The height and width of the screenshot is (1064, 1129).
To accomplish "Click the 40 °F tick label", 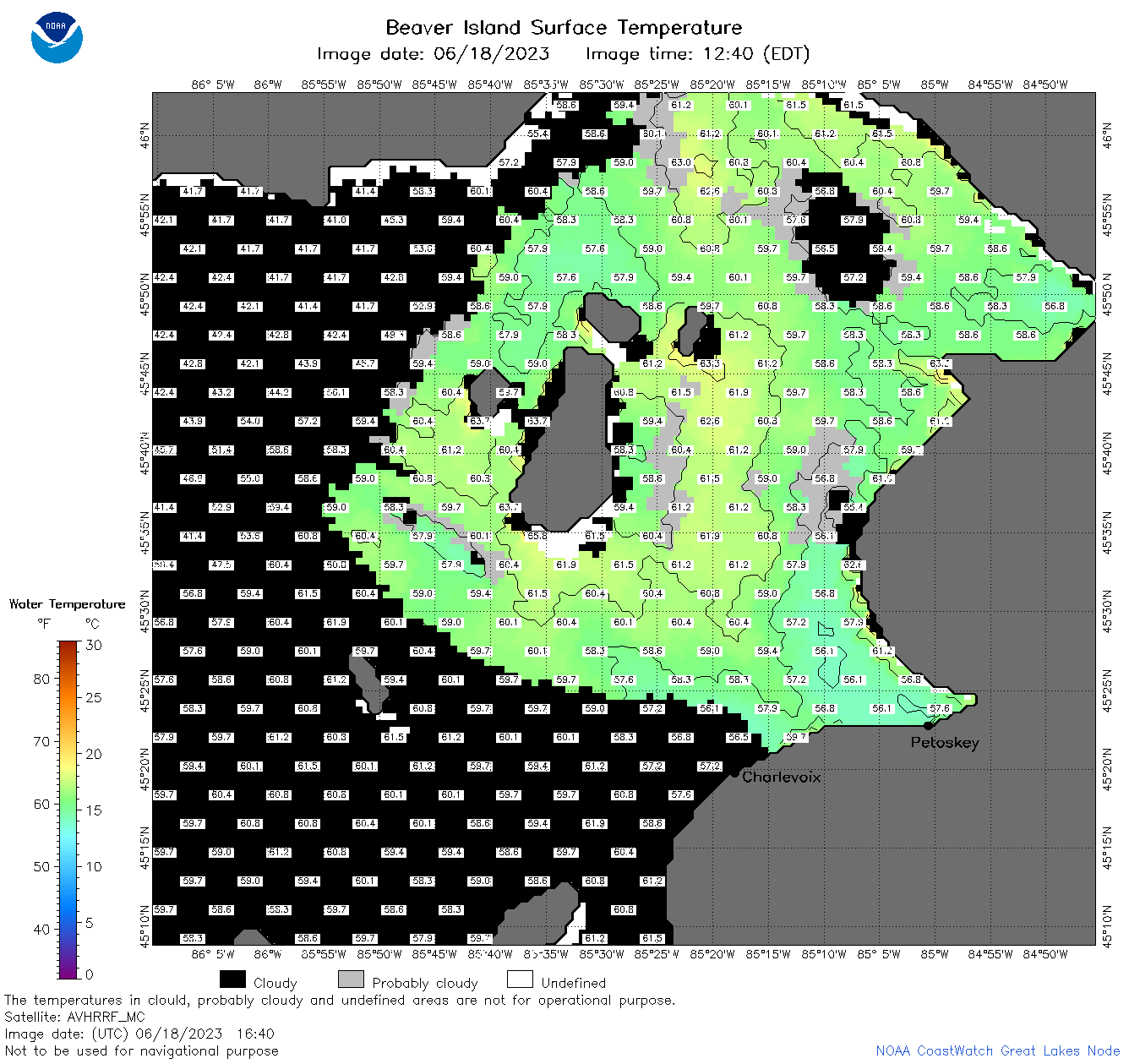I will (x=41, y=929).
